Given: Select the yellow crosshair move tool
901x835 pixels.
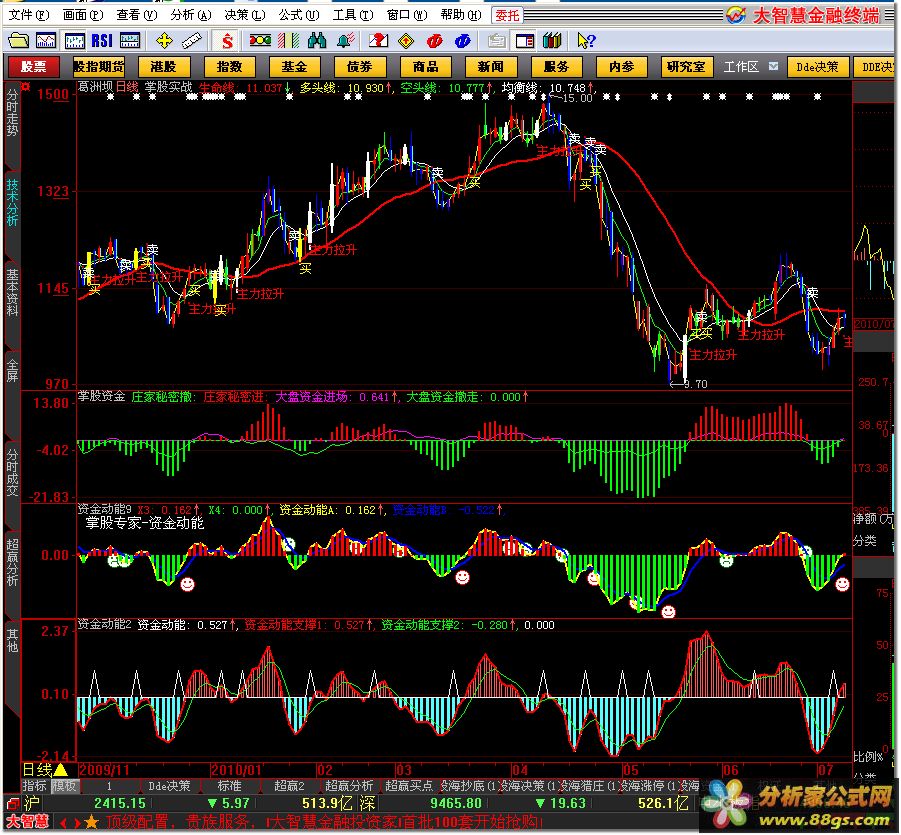Looking at the screenshot, I should pyautogui.click(x=164, y=41).
